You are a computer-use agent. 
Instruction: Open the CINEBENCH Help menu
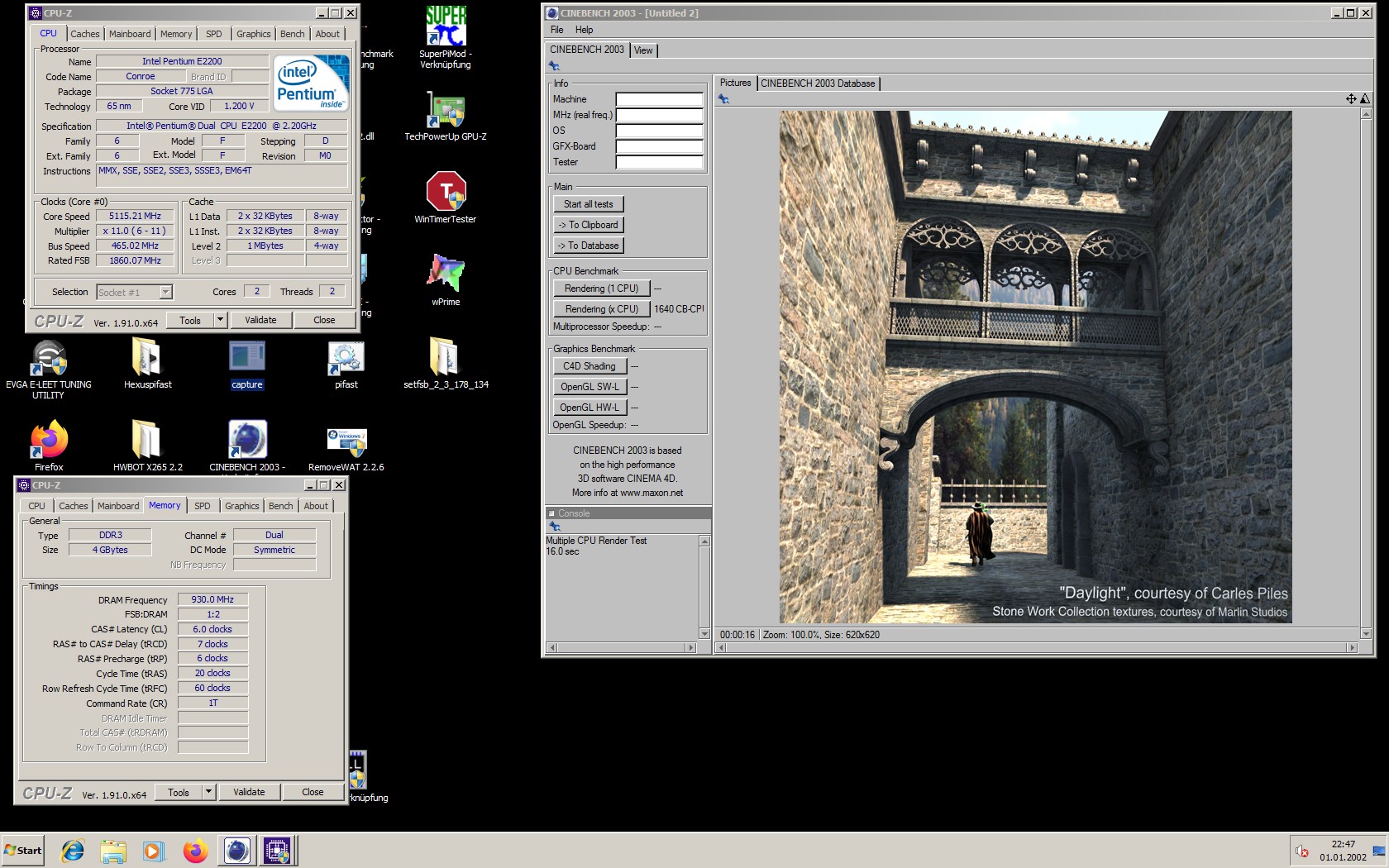(584, 30)
